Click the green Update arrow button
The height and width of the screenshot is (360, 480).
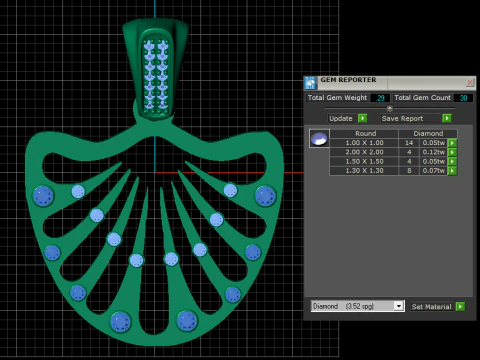pos(362,118)
